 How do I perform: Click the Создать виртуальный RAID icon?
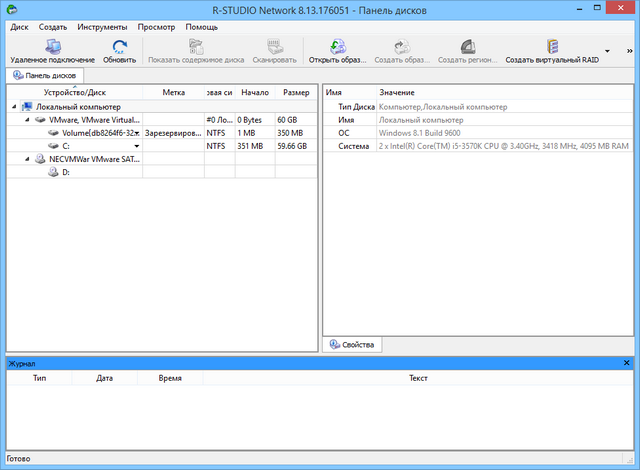click(552, 46)
